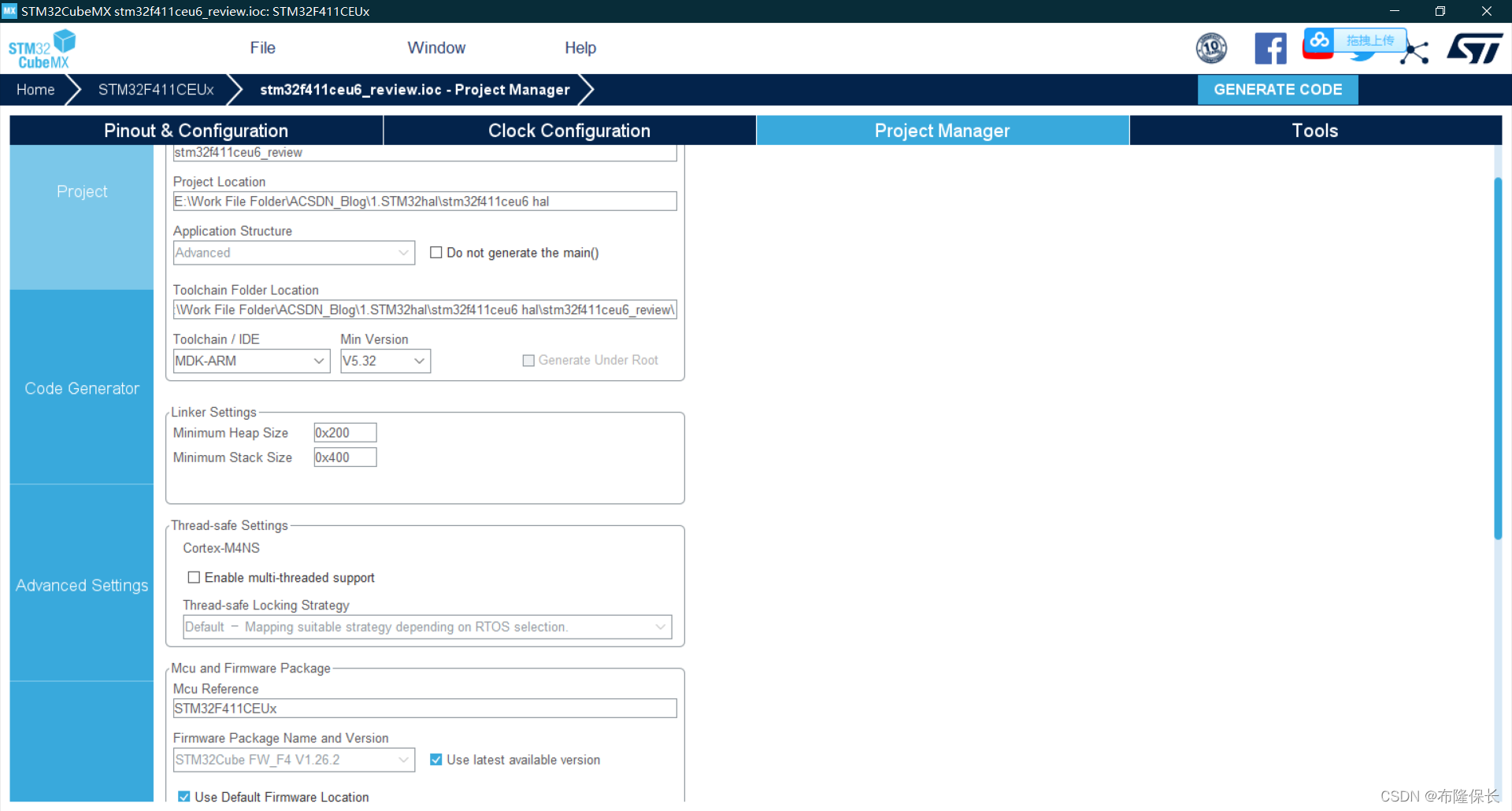Click the Cortex-M4NS label
The image size is (1512, 811).
point(221,548)
